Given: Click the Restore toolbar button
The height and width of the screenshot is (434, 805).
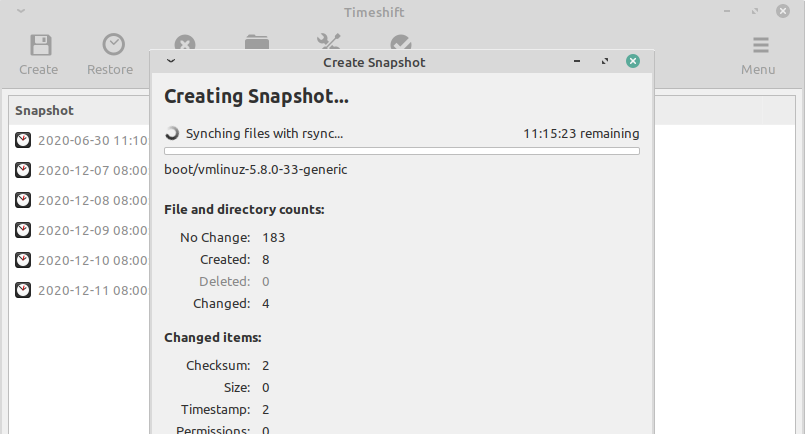Looking at the screenshot, I should 110,54.
